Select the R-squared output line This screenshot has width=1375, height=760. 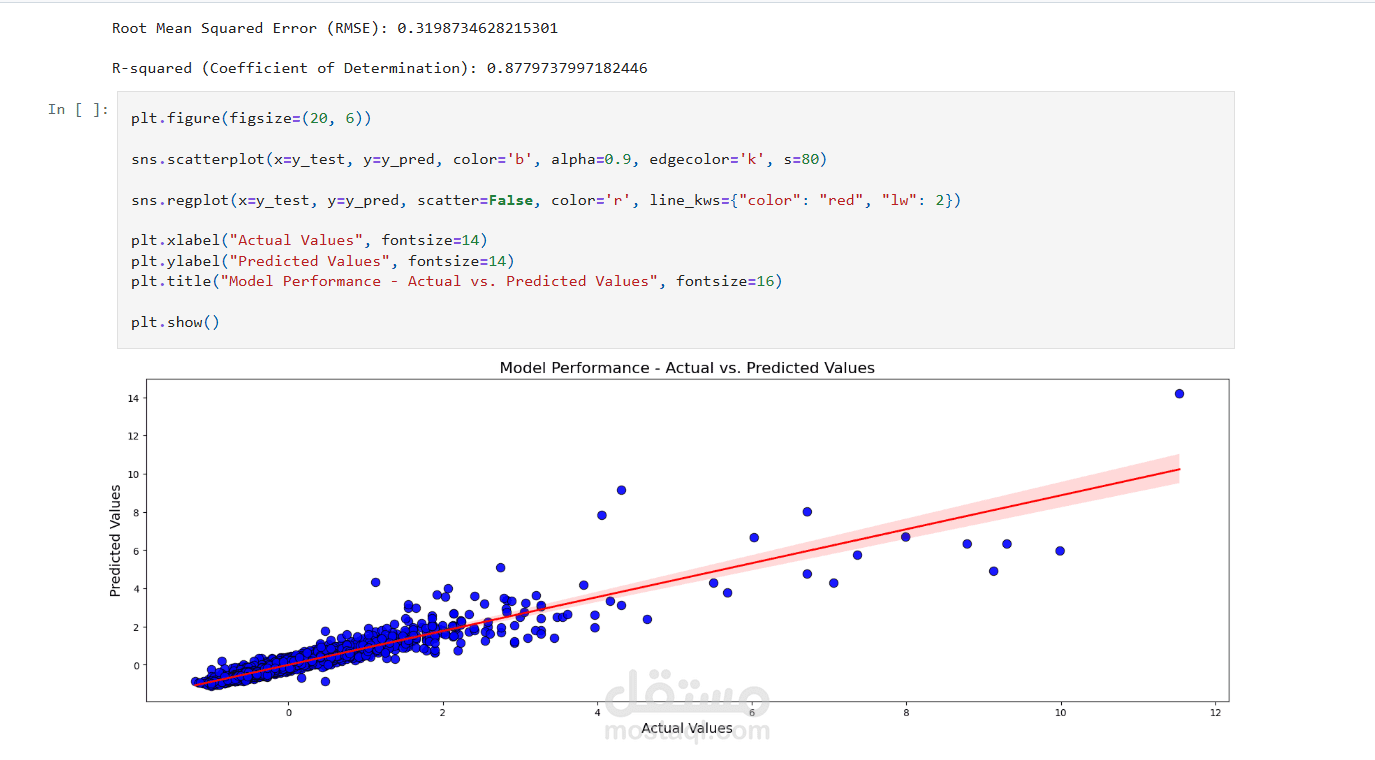pyautogui.click(x=380, y=68)
